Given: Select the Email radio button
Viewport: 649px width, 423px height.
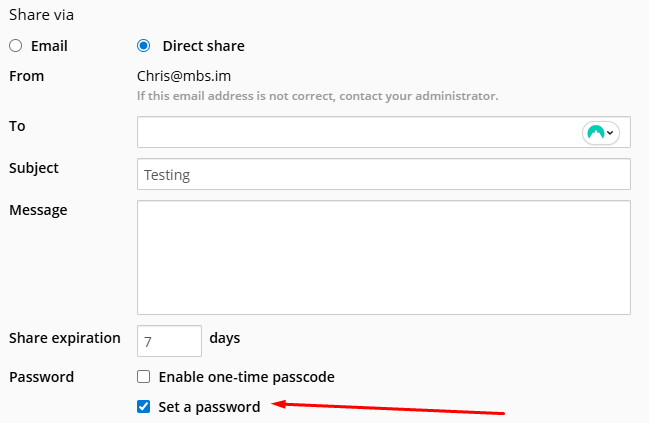Looking at the screenshot, I should (x=16, y=46).
